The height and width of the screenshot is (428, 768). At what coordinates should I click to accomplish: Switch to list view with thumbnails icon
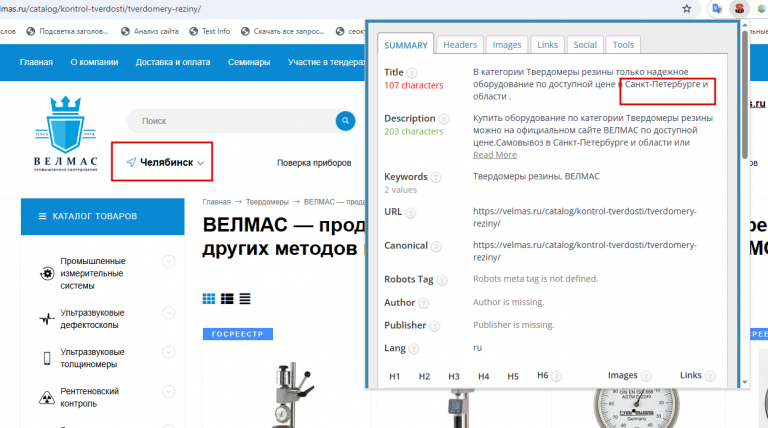pos(227,299)
